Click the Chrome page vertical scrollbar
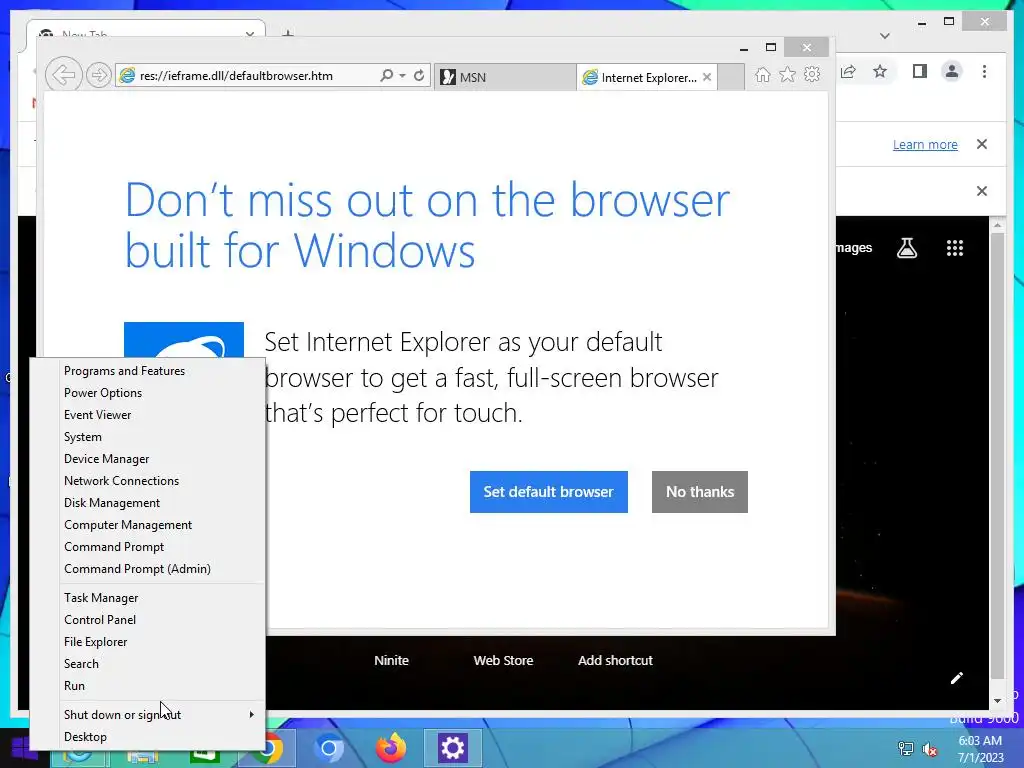 coord(997,455)
